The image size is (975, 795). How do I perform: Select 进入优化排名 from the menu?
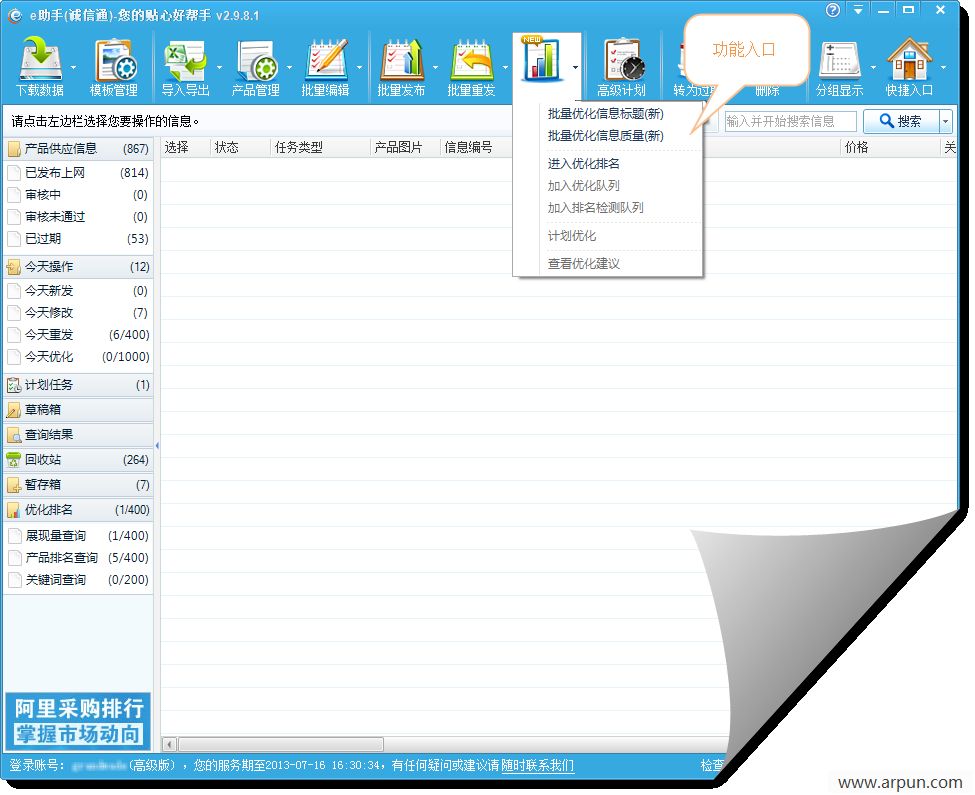pyautogui.click(x=583, y=164)
